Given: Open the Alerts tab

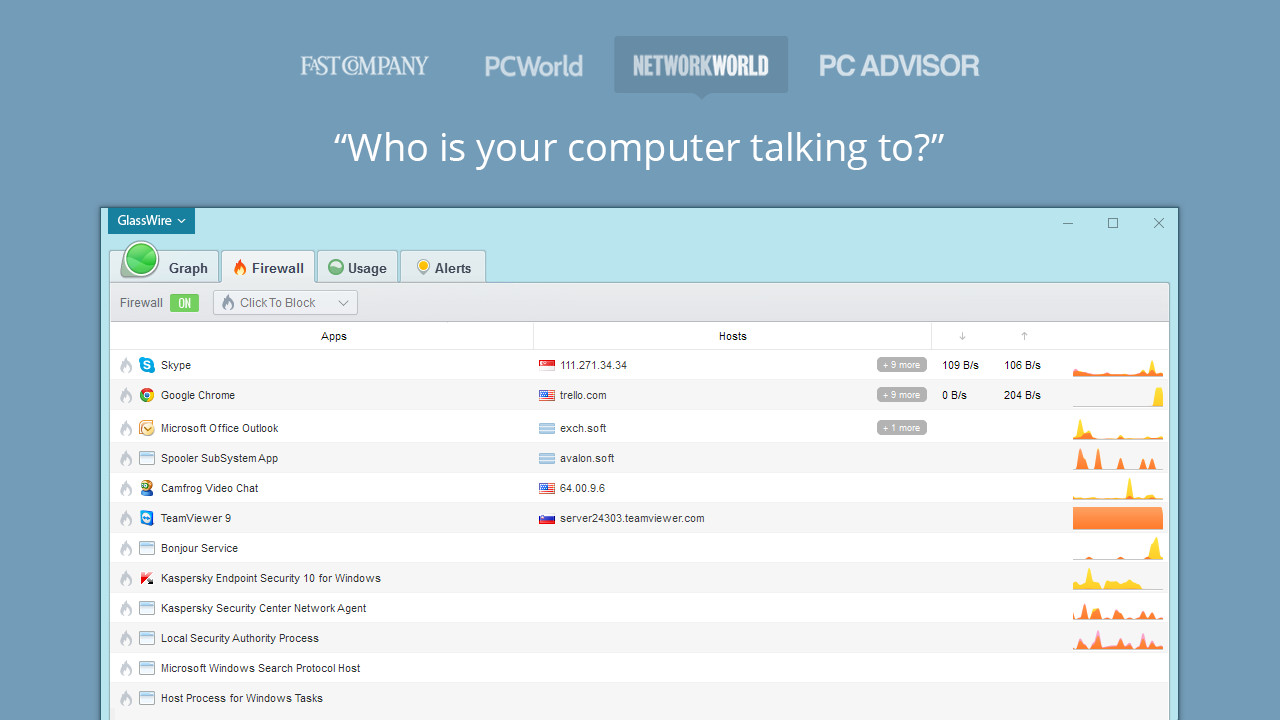Looking at the screenshot, I should [443, 267].
